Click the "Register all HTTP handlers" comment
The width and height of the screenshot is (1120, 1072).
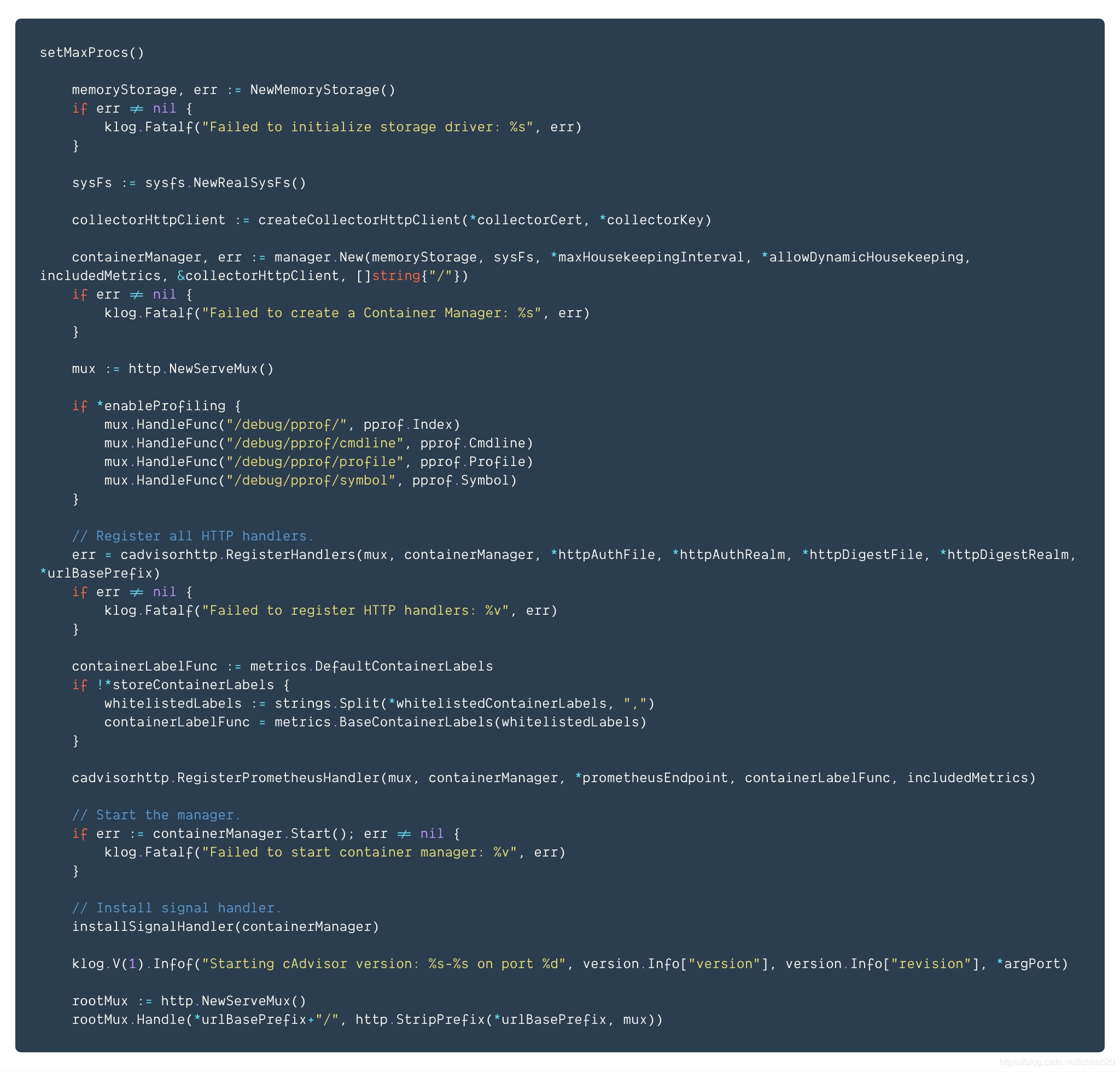click(x=192, y=536)
